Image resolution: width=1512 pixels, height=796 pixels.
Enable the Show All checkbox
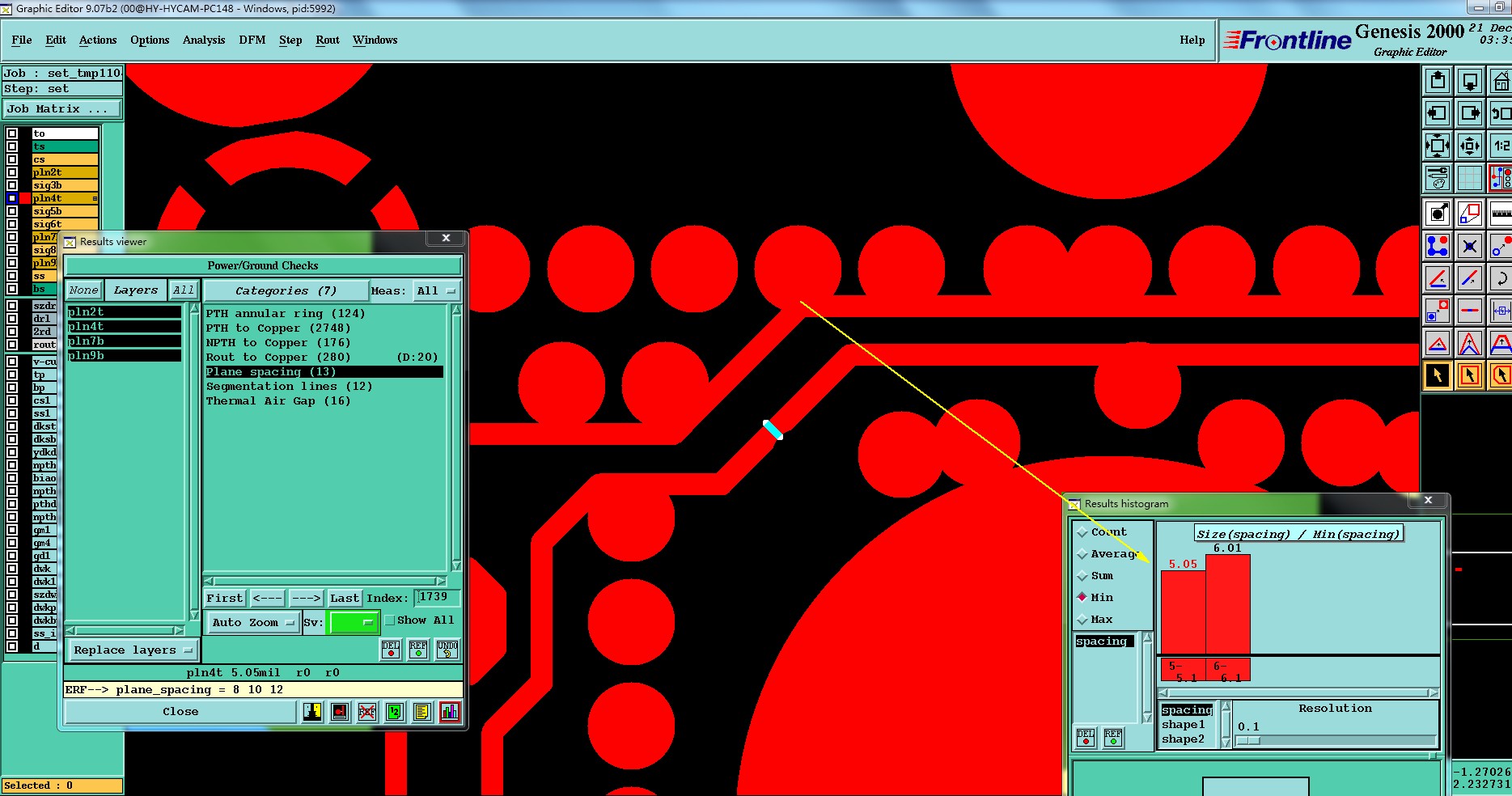390,620
